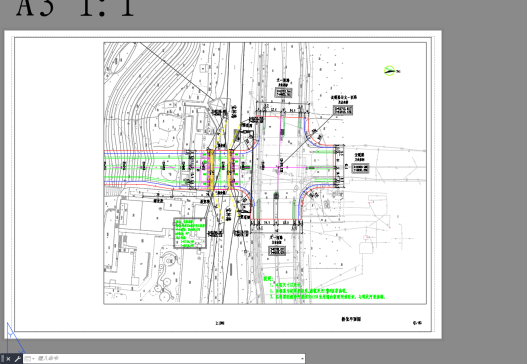
Task: Select the yellow north arrow symbol
Action: [x=390, y=71]
